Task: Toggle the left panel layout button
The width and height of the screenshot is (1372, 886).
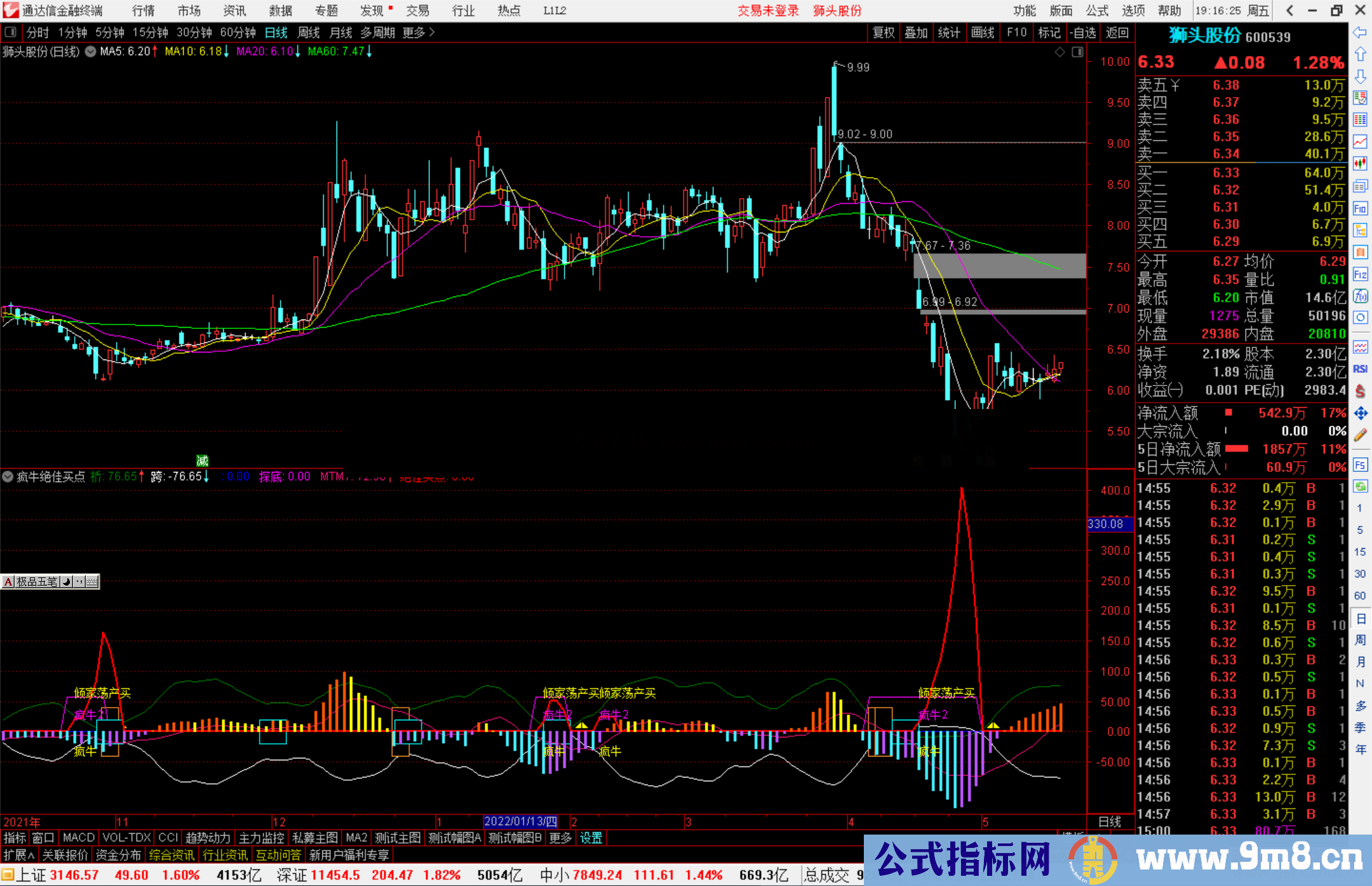Action: click(x=11, y=32)
